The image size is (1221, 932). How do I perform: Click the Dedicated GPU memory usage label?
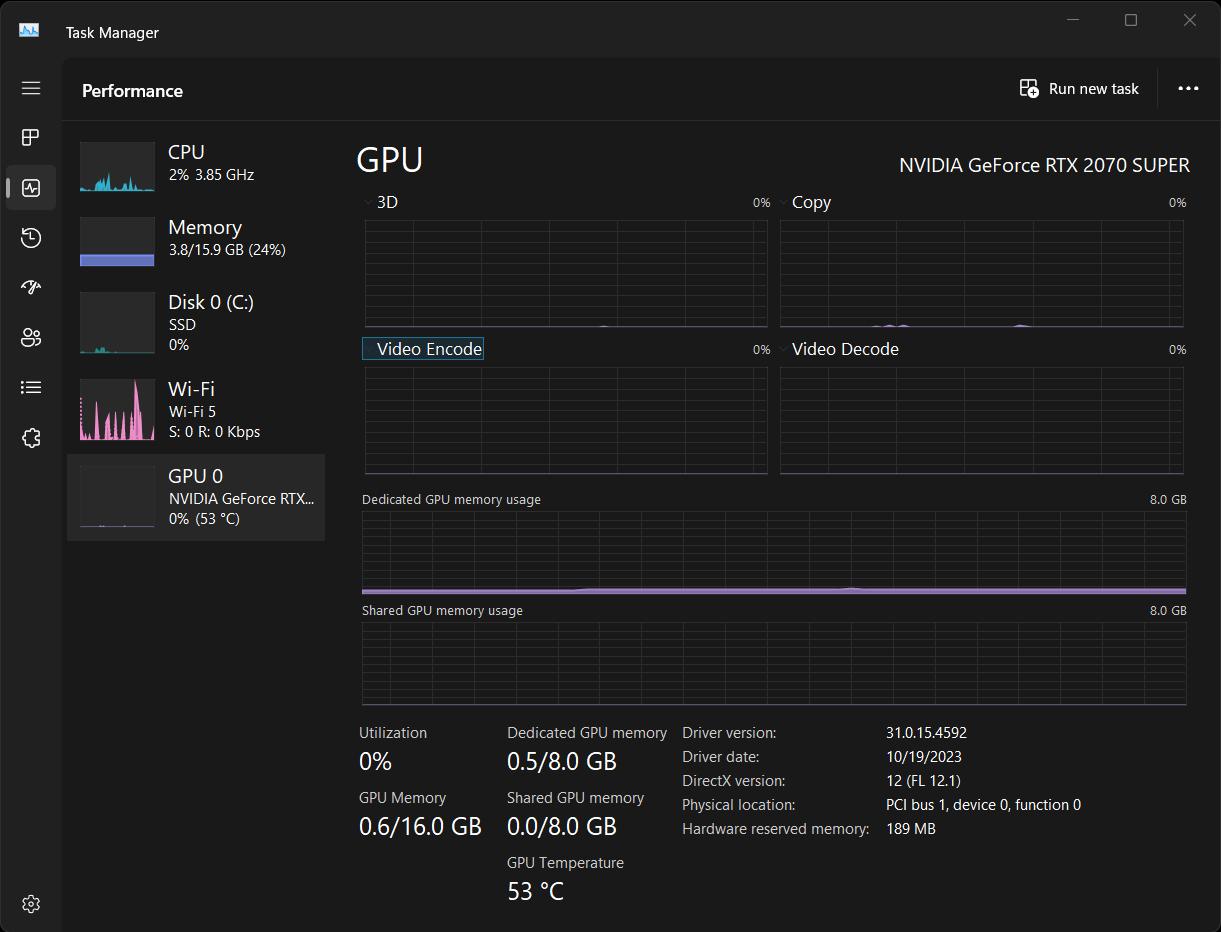(x=451, y=499)
